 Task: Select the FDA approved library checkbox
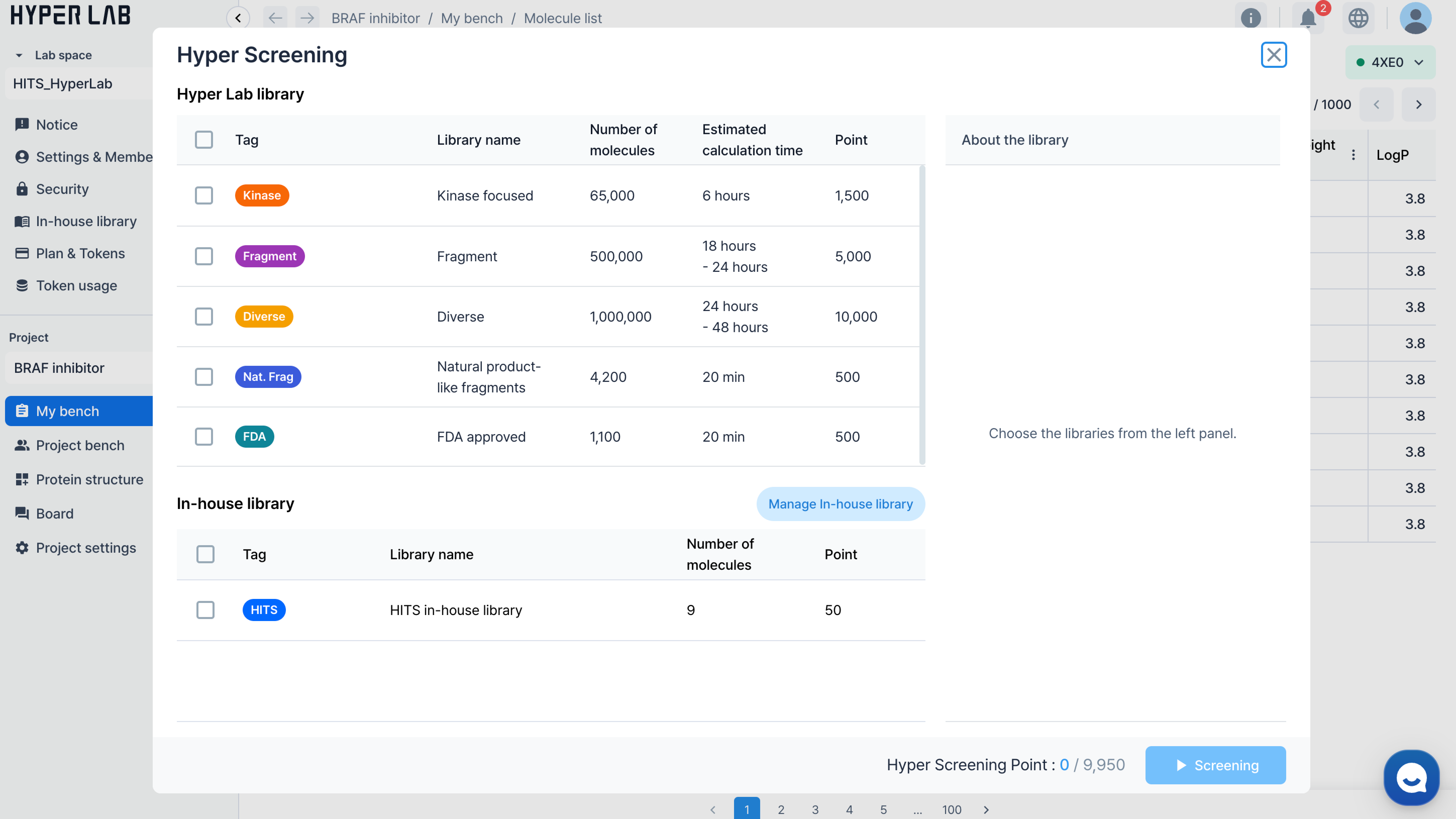tap(203, 436)
